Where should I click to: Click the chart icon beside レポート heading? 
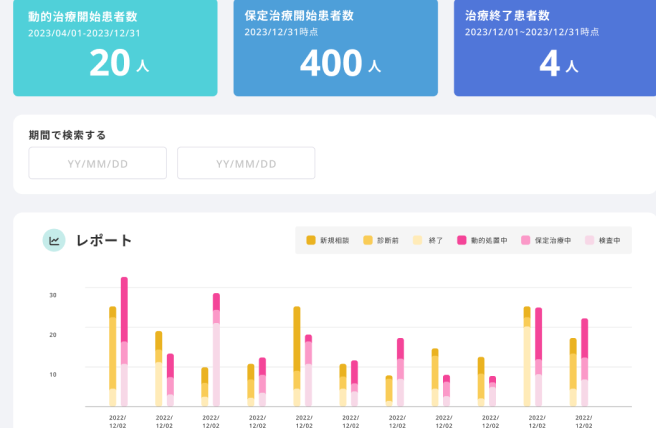(53, 240)
